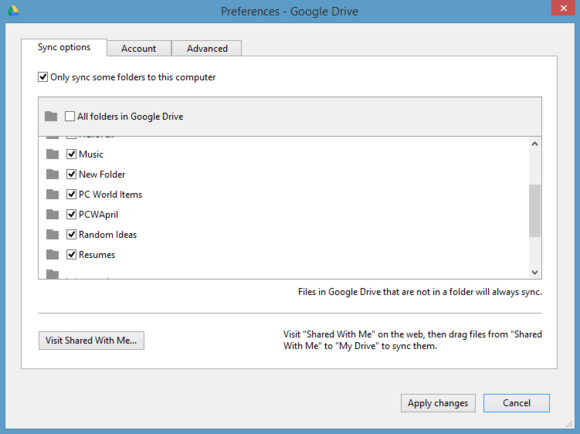Select the PCWApril label
Screen dimensions: 580x434
pos(98,215)
